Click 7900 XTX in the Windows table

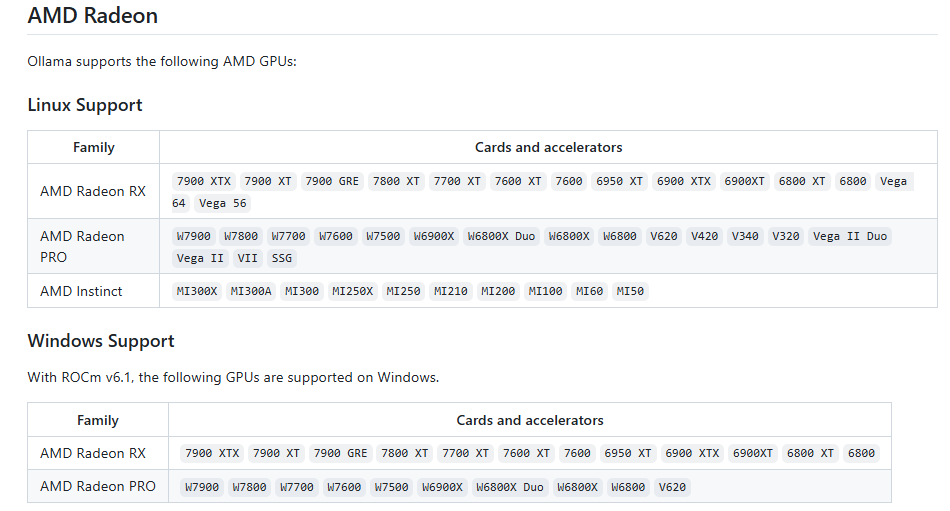[x=212, y=453]
